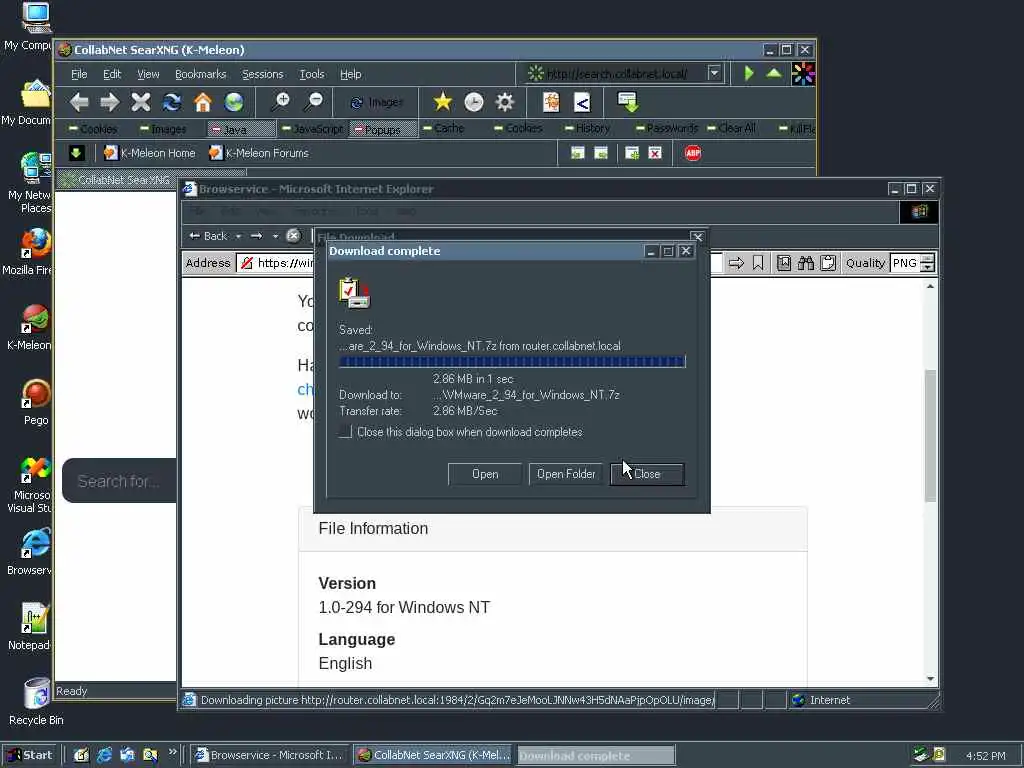
Task: Open the Edit menu in K-Meleon
Action: [x=112, y=74]
